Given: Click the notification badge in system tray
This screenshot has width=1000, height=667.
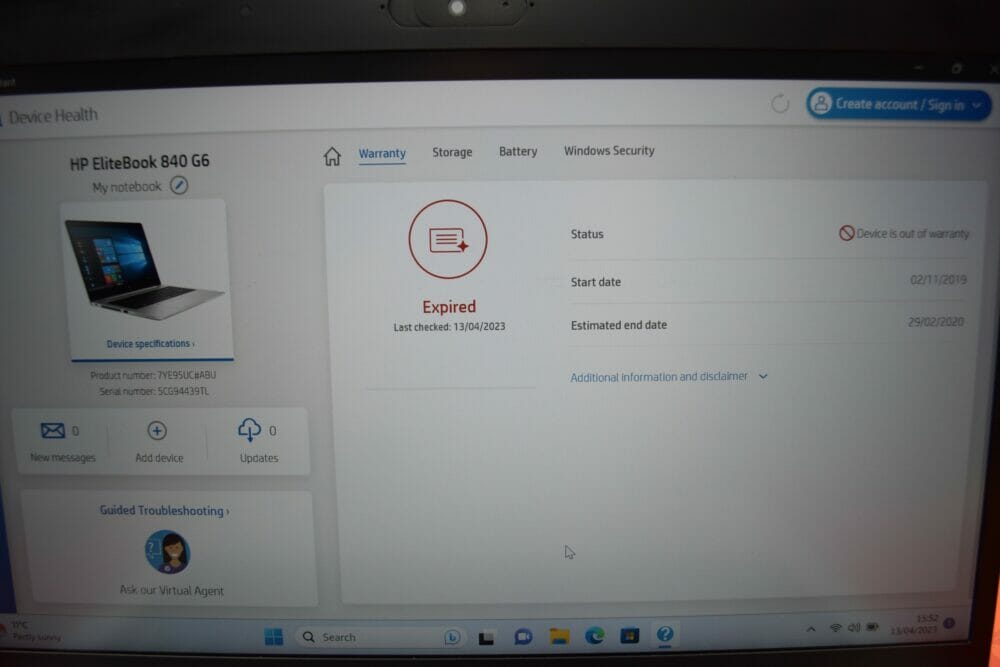Looking at the screenshot, I should coord(949,623).
